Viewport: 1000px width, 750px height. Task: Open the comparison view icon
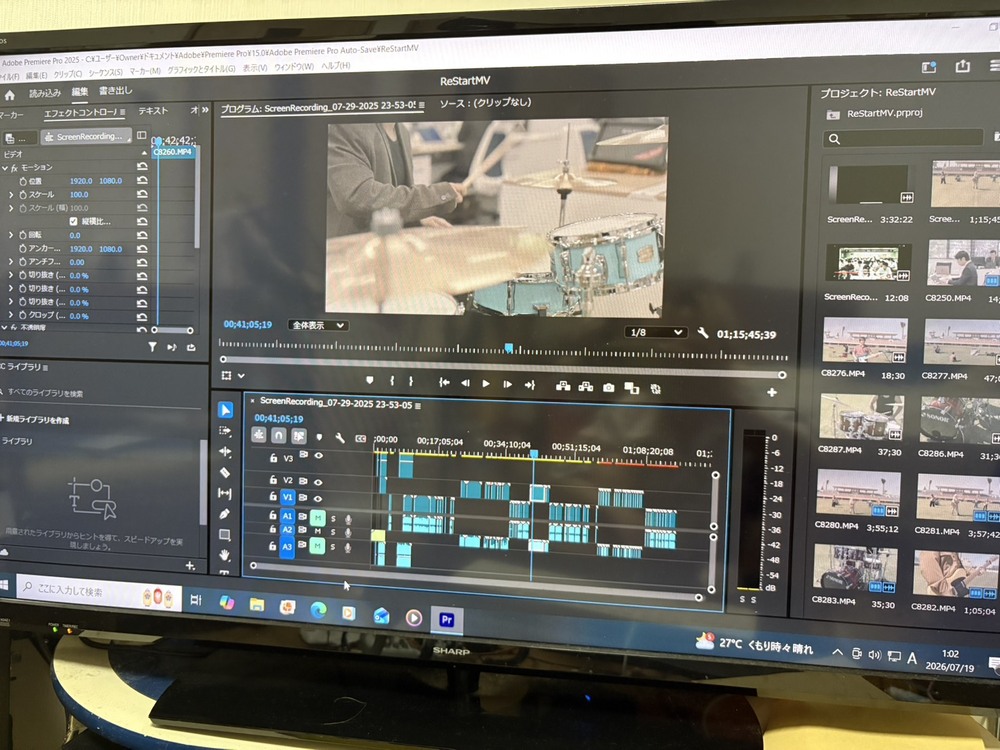click(631, 388)
